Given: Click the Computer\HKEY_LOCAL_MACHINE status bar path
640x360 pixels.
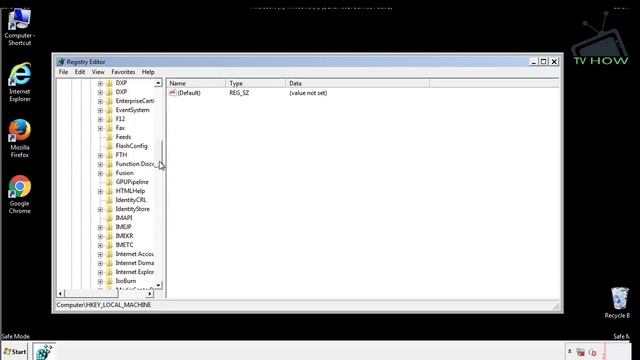Looking at the screenshot, I should point(104,305).
